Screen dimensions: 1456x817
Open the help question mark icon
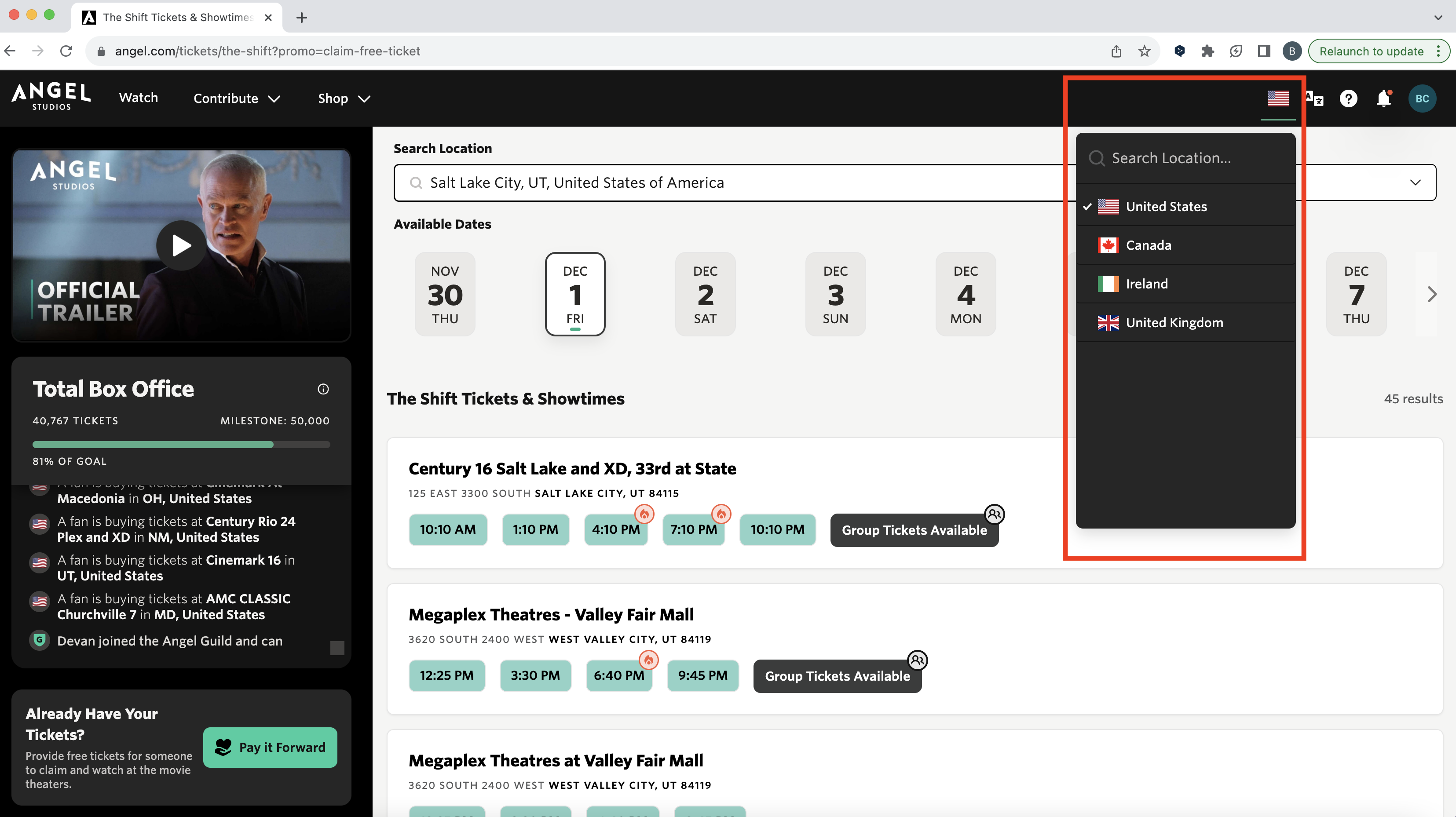click(1348, 99)
